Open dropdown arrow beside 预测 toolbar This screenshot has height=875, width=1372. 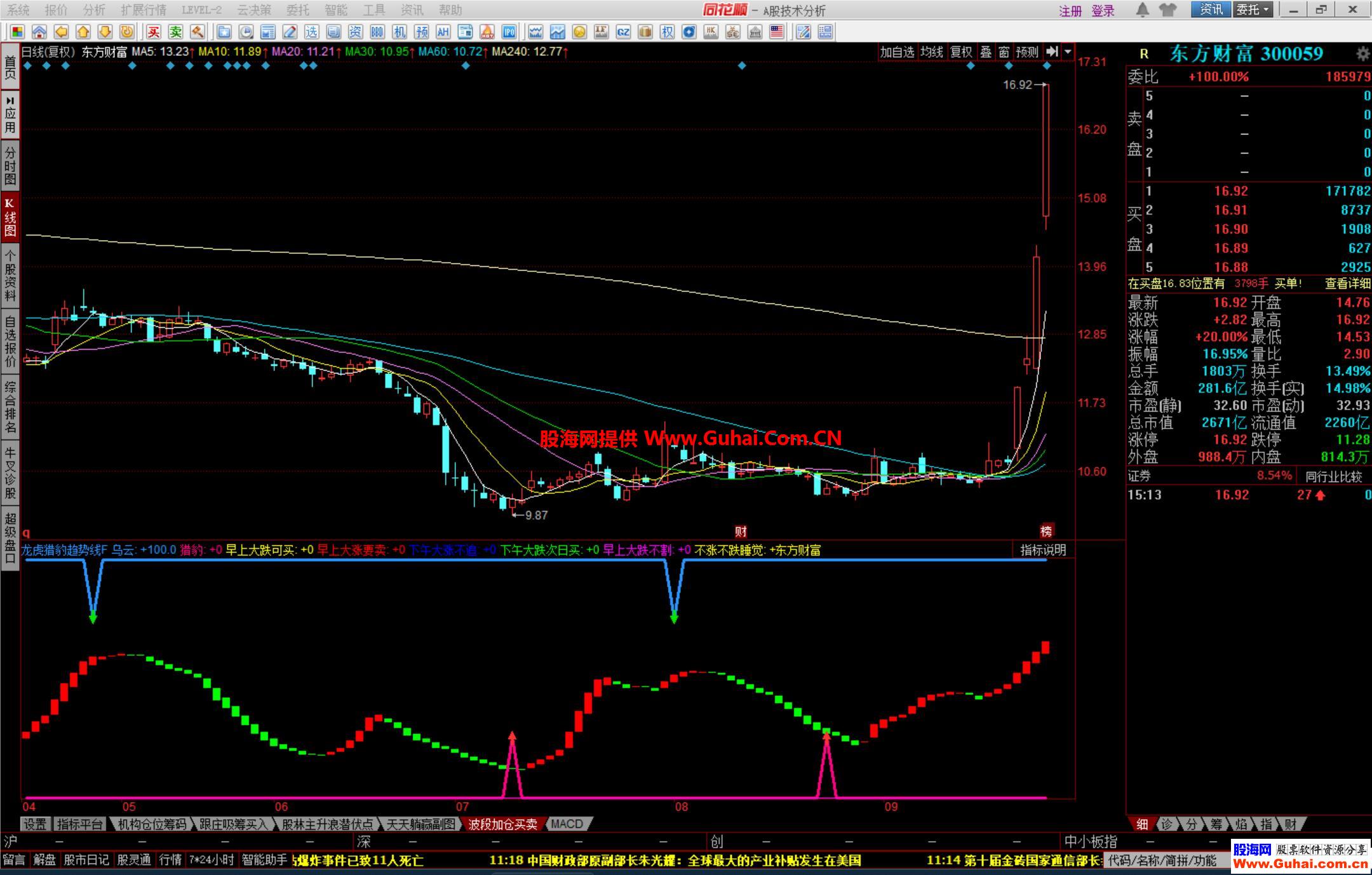click(1068, 52)
